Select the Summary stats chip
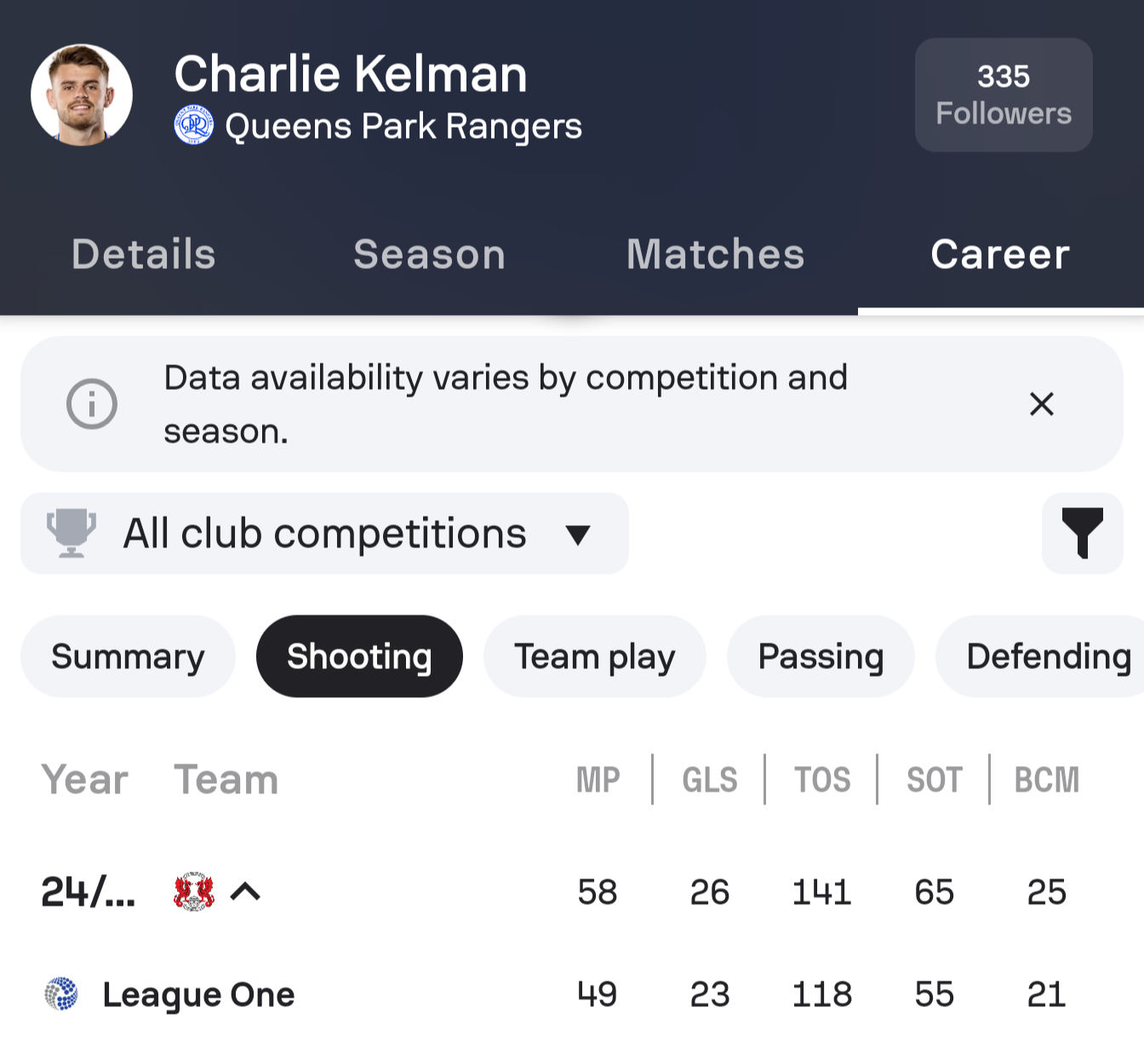The height and width of the screenshot is (1064, 1144). [x=128, y=656]
